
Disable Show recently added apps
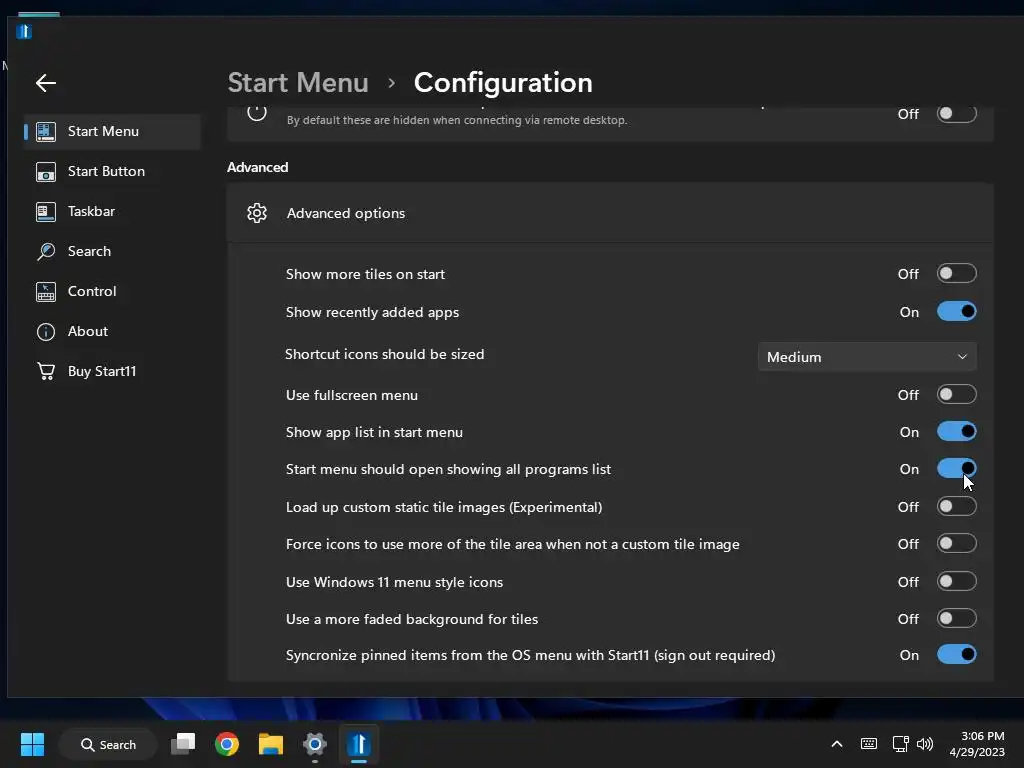[x=957, y=312]
